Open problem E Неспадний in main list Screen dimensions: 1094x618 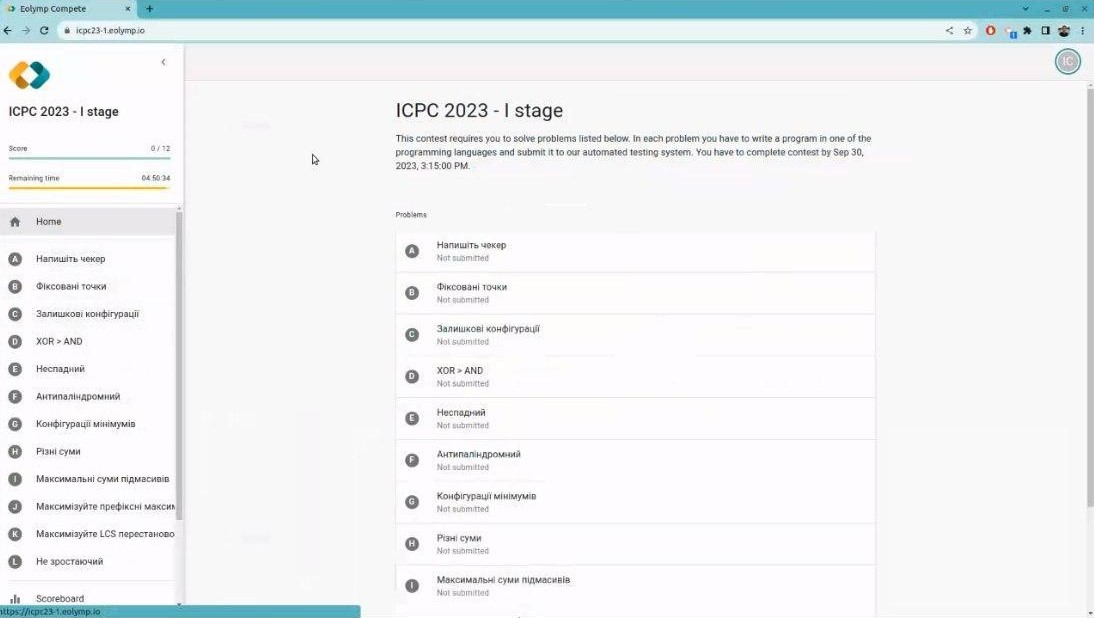pyautogui.click(x=635, y=419)
